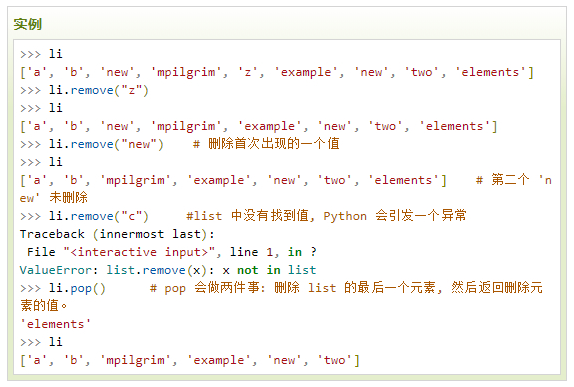Viewport: 574px width, 387px height.
Task: Click the comment 删除首次出现的一个值
Action: coord(266,144)
